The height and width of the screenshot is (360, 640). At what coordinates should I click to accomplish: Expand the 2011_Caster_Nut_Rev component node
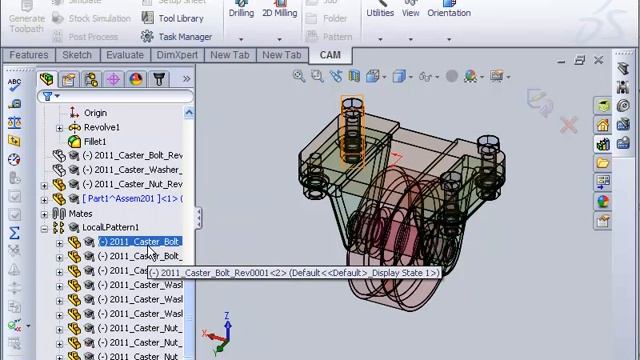coord(44,186)
